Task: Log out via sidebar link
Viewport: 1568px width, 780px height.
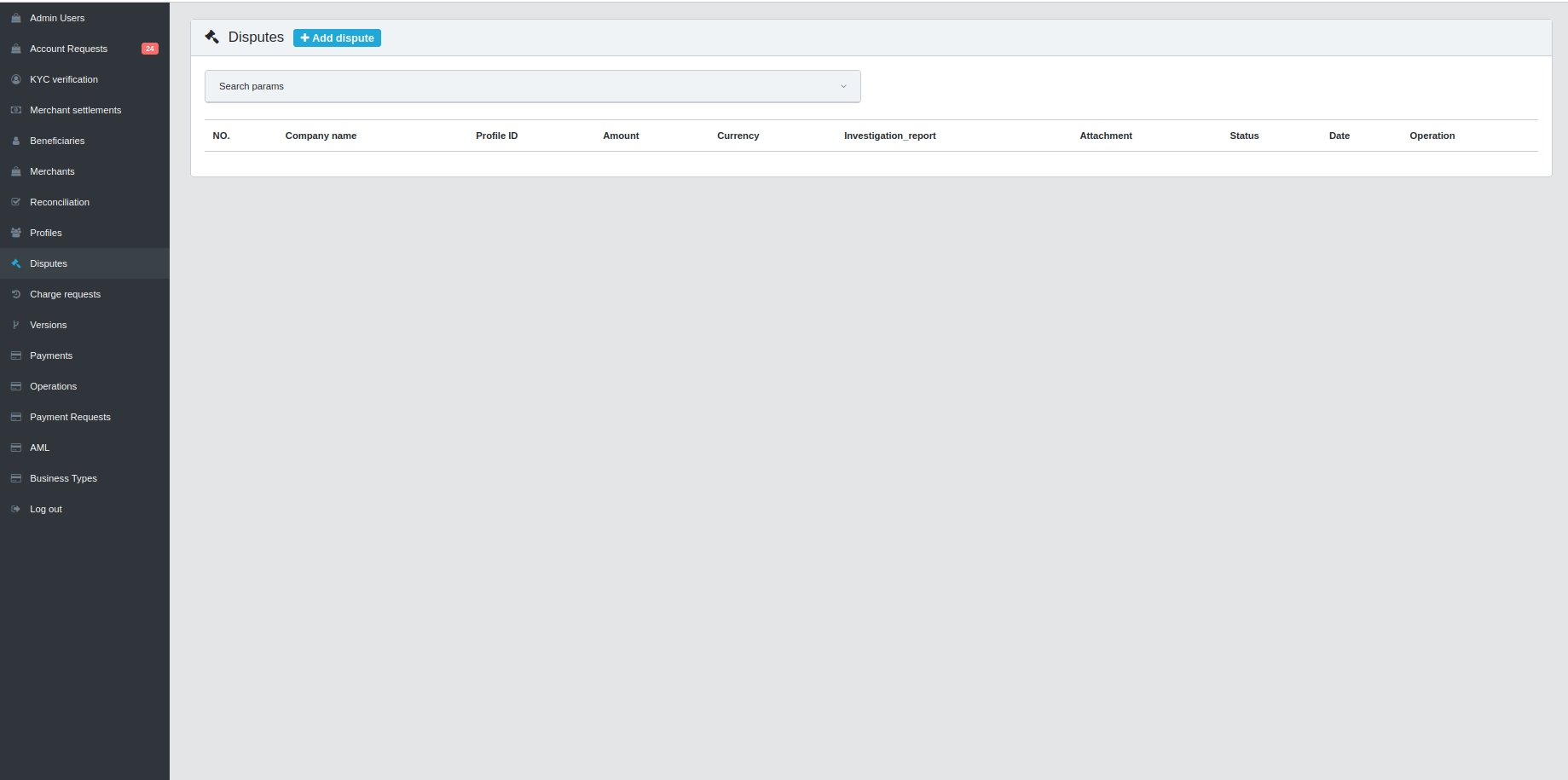Action: click(x=84, y=509)
